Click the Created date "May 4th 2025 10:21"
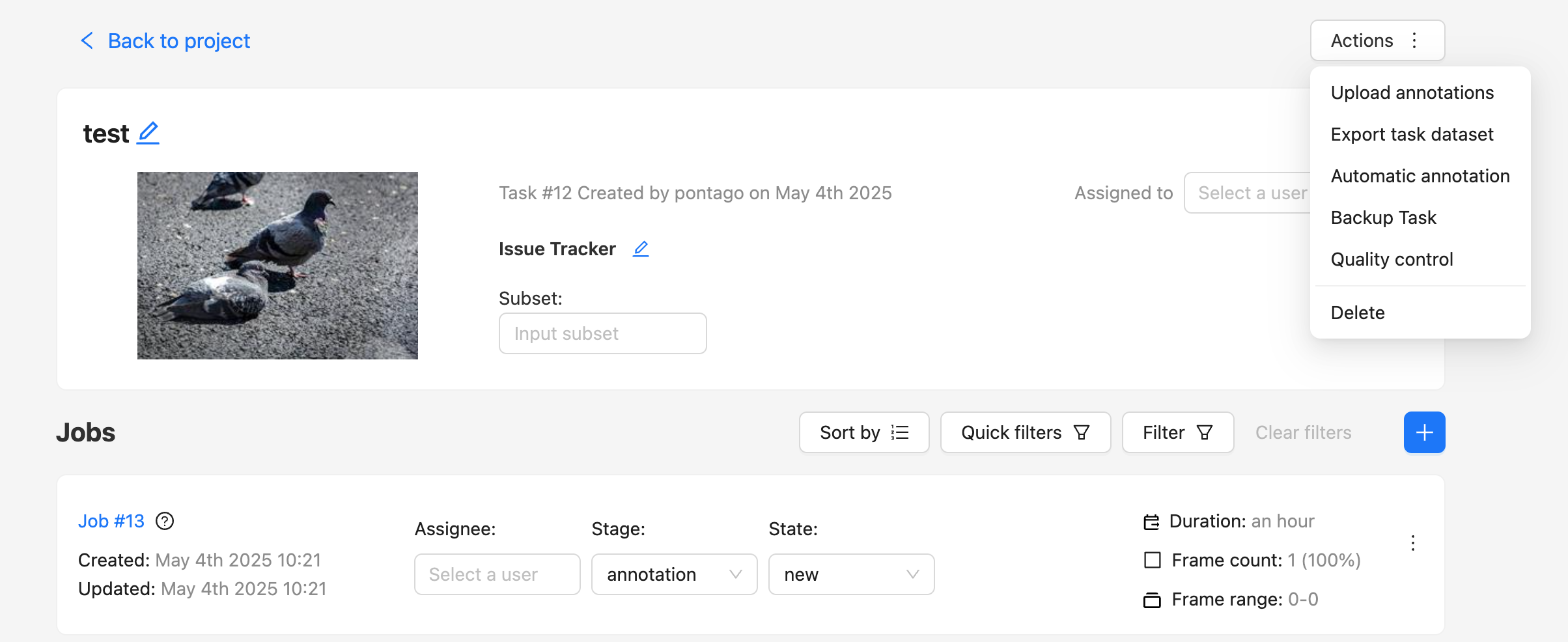The image size is (1568, 642). [238, 560]
